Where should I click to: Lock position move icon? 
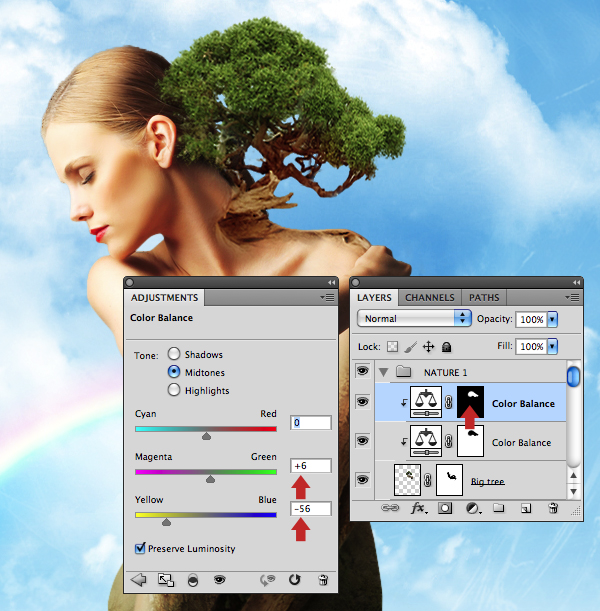429,346
